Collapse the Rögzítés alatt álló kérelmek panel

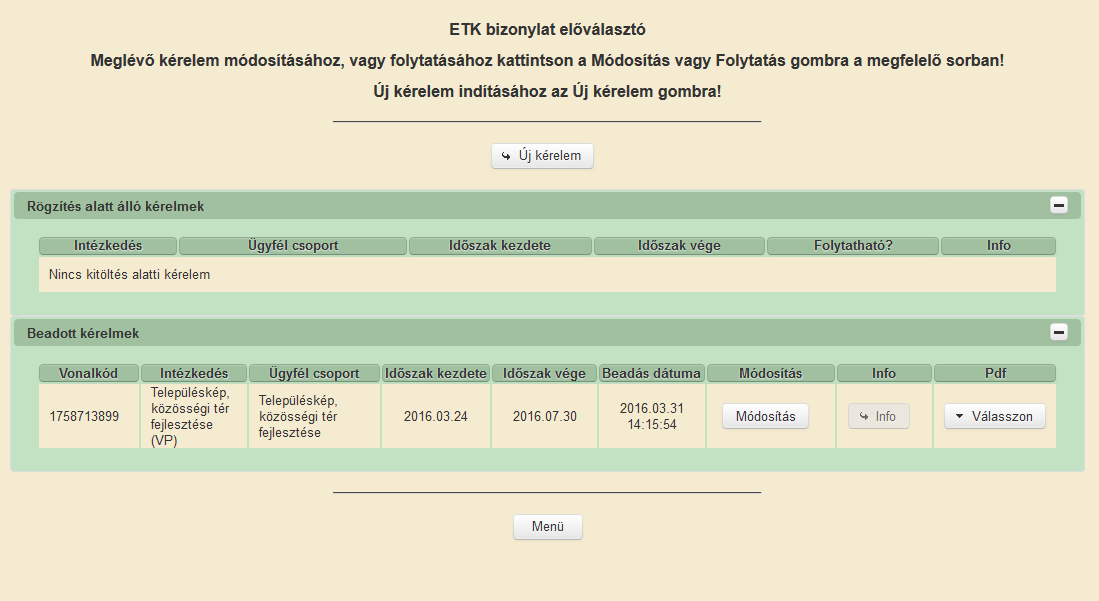[x=1058, y=205]
